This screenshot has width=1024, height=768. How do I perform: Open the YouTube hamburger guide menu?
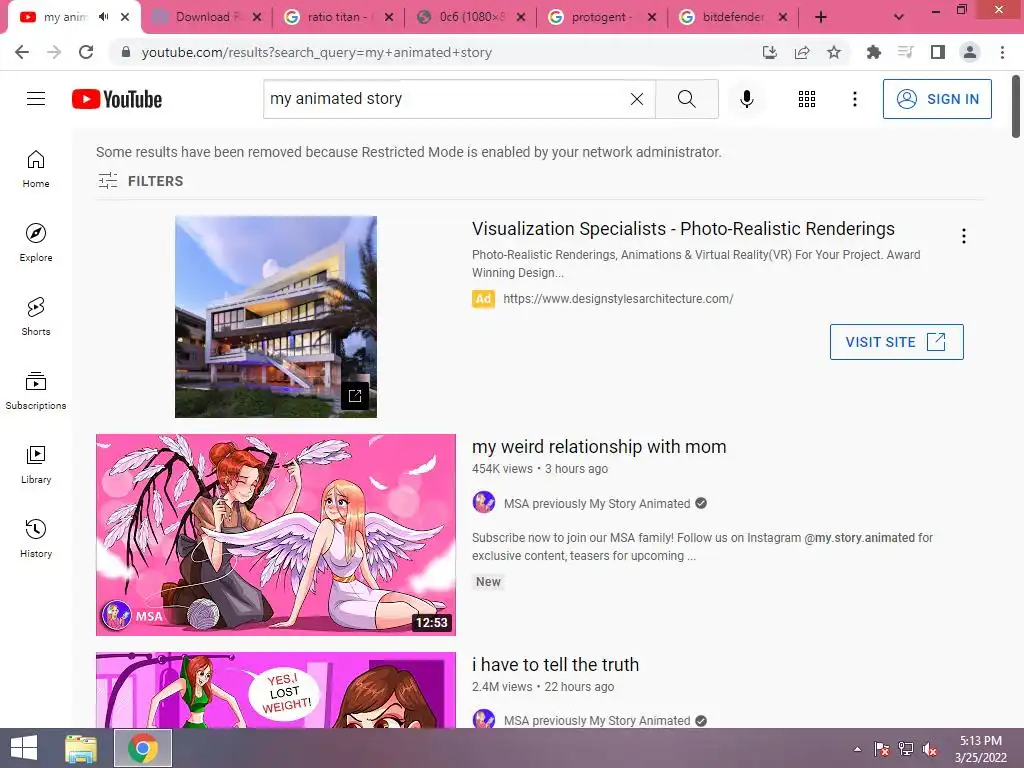click(x=36, y=99)
